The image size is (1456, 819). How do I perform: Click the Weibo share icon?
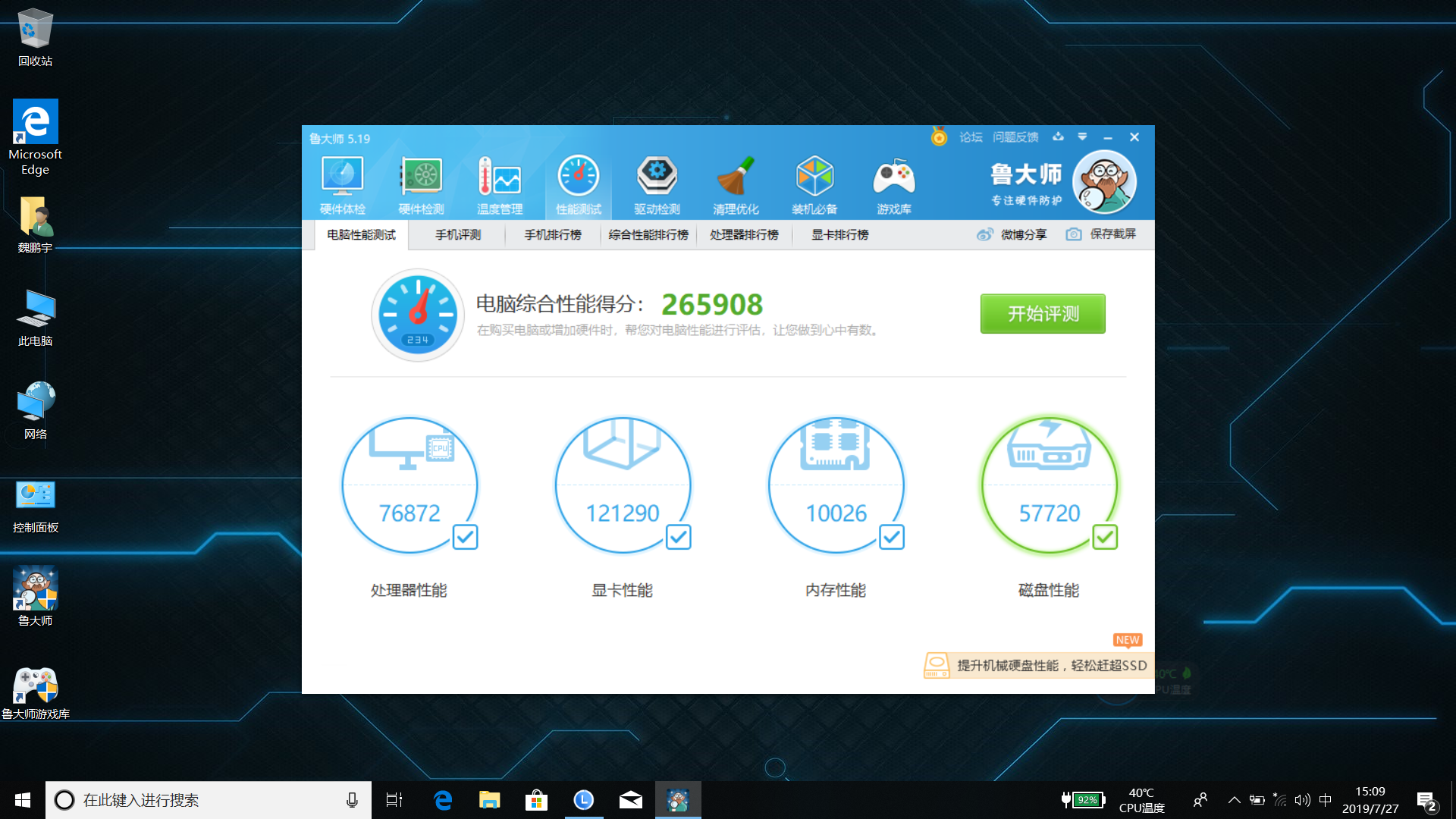tap(984, 234)
